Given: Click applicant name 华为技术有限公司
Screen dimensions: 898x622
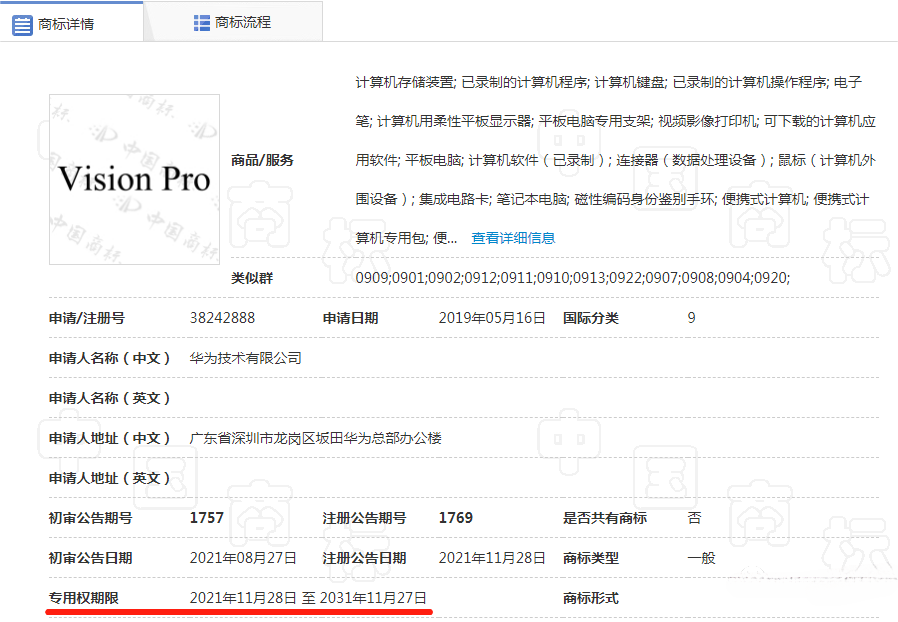Looking at the screenshot, I should pyautogui.click(x=245, y=358).
